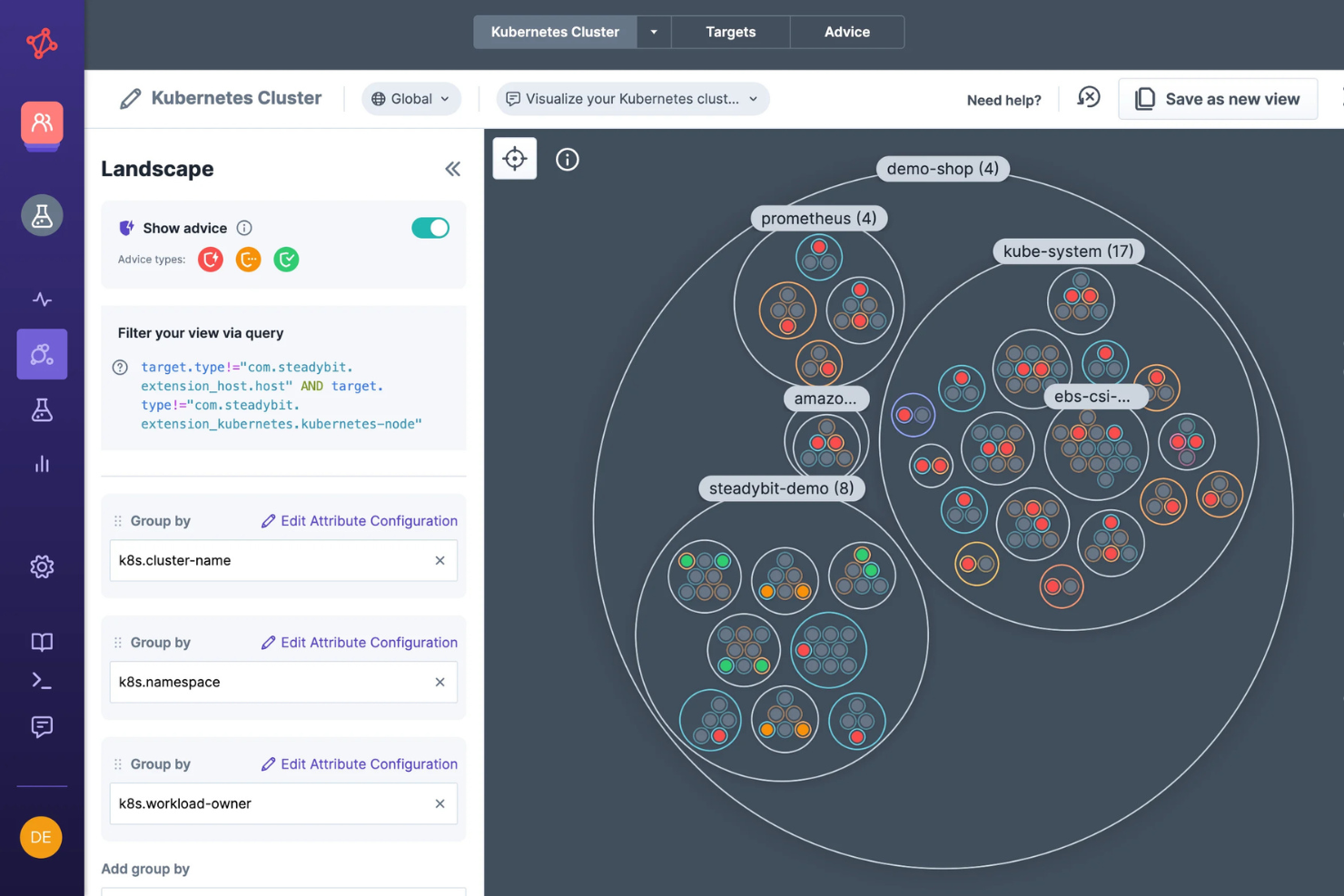
Task: Select the steadybit-demo (8) namespace label
Action: coord(782,488)
